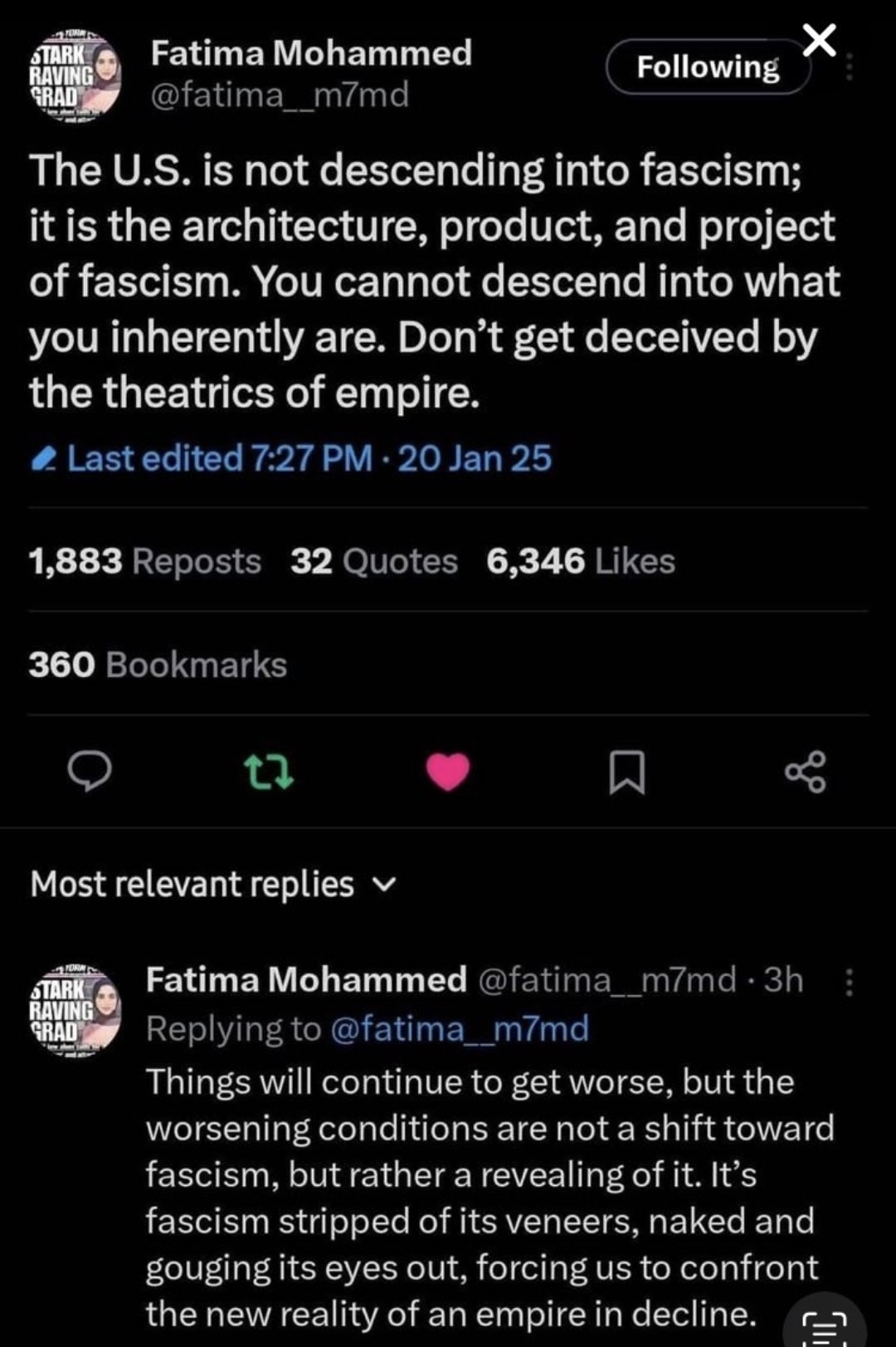Viewport: 896px width, 1347px height.
Task: Open Last edited 7:27 PM edit history
Action: point(290,458)
